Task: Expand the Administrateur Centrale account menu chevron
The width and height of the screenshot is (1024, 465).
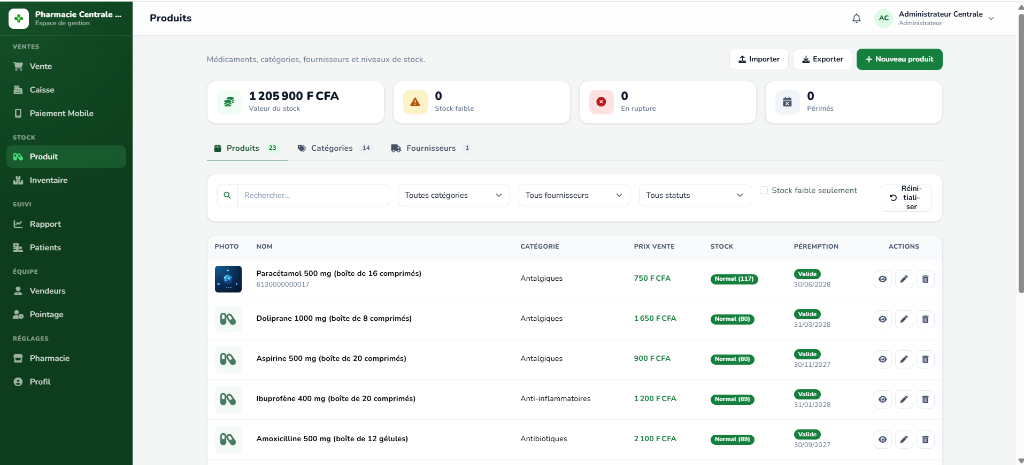Action: point(991,18)
